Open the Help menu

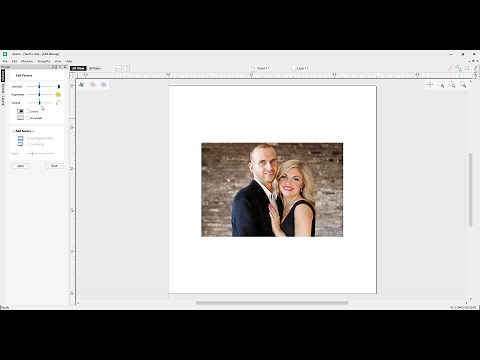pyautogui.click(x=68, y=61)
